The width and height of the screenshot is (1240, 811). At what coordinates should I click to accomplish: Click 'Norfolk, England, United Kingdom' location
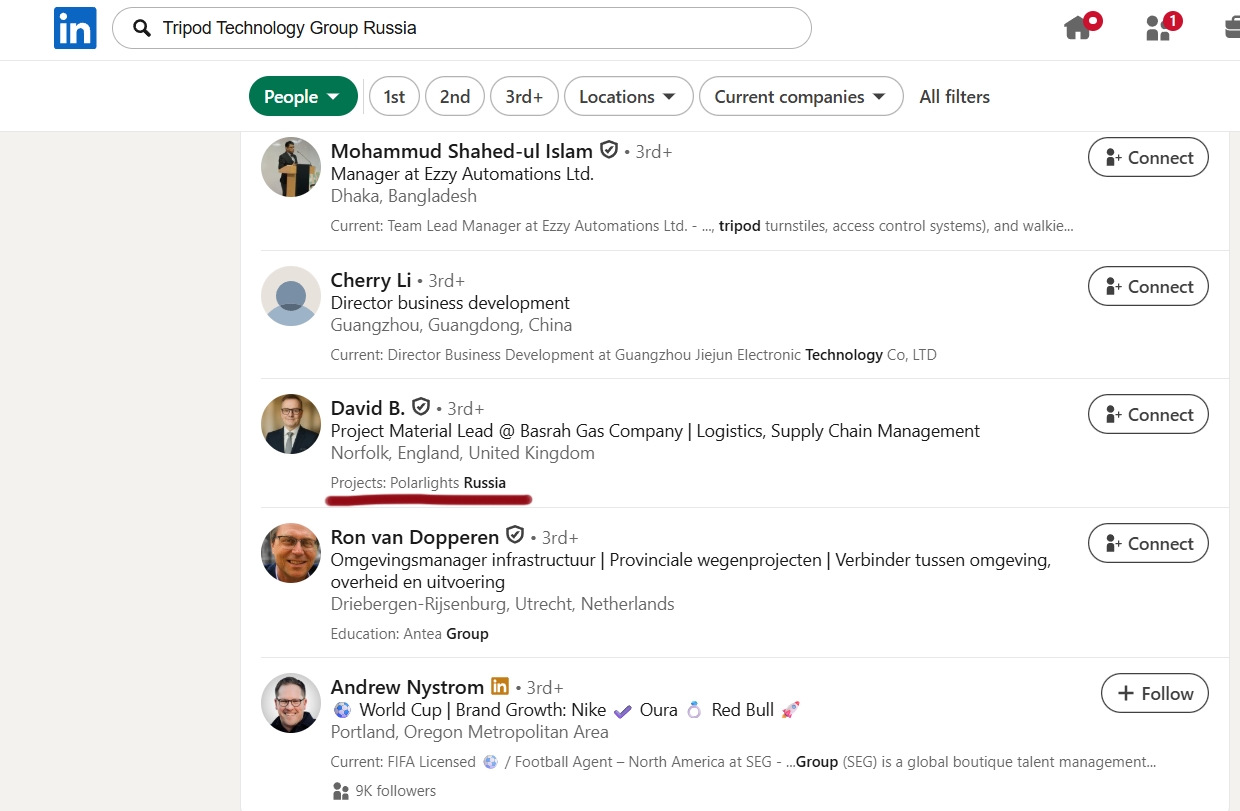tap(463, 453)
